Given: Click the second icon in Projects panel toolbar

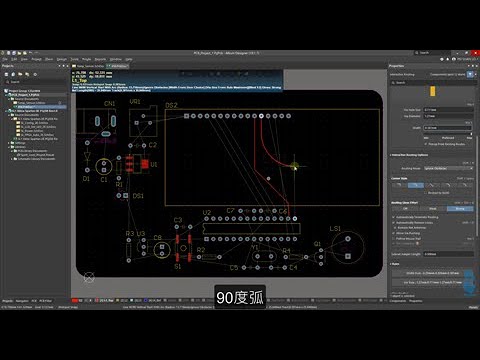Looking at the screenshot, I should (13, 74).
